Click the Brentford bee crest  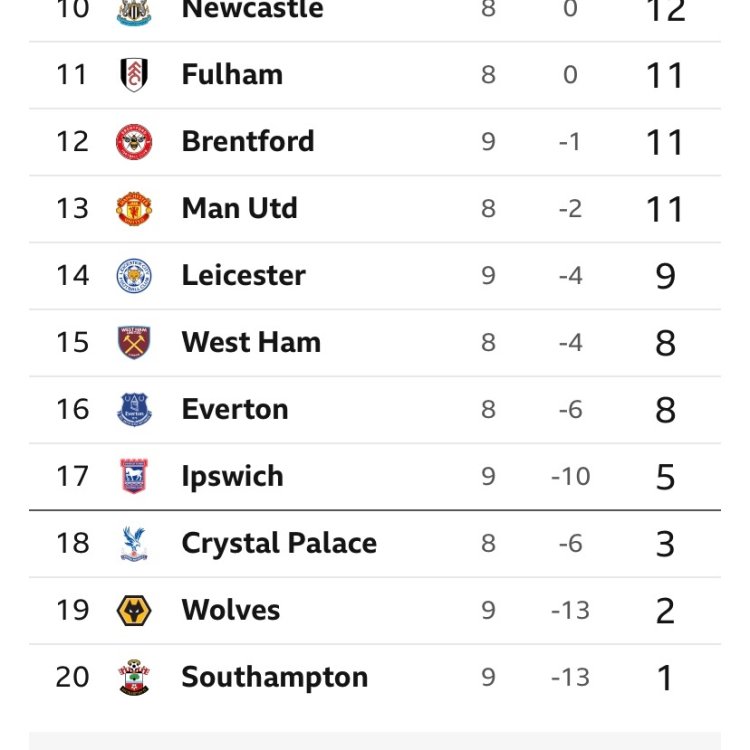coord(134,142)
